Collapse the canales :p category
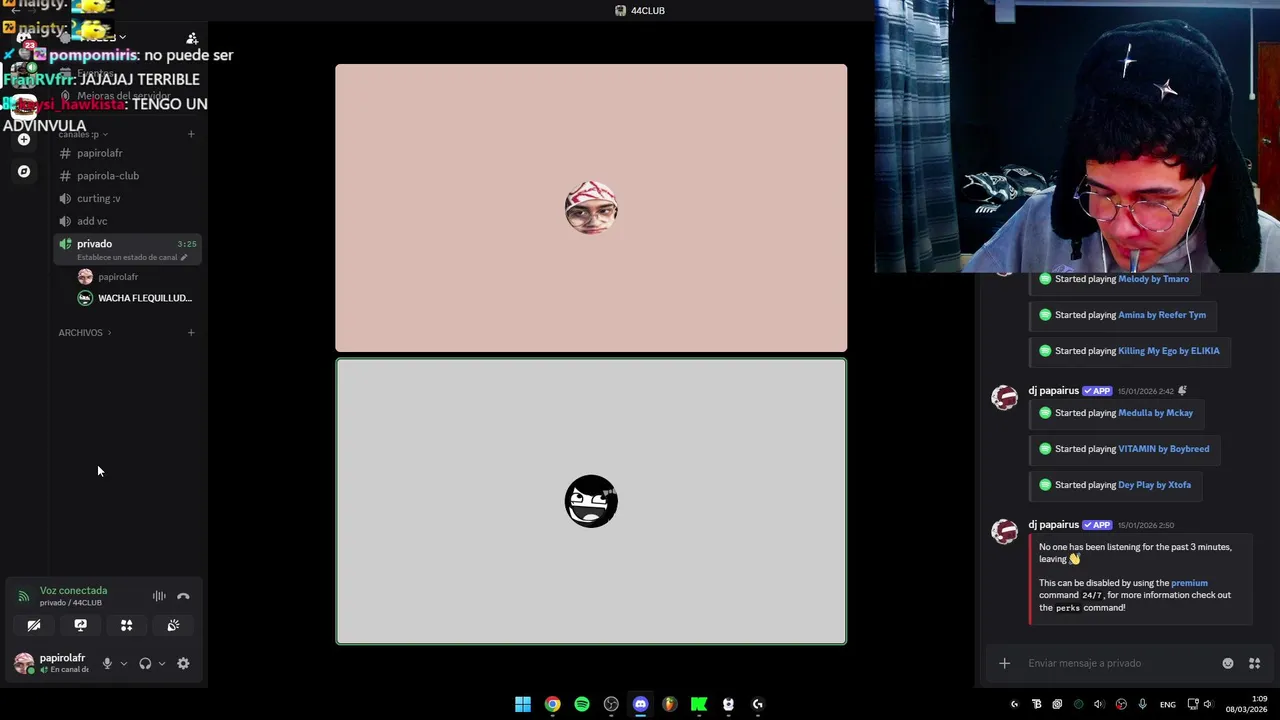This screenshot has width=1280, height=720. (x=83, y=134)
